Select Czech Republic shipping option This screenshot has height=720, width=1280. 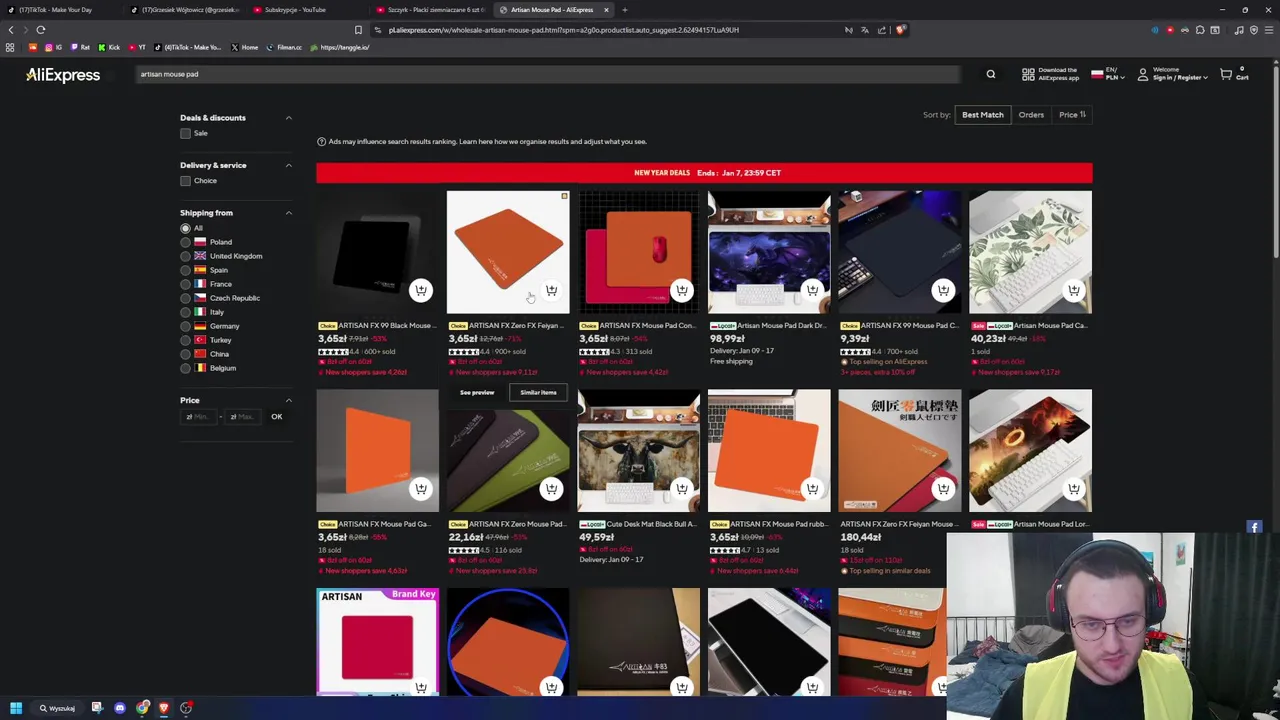click(x=185, y=298)
